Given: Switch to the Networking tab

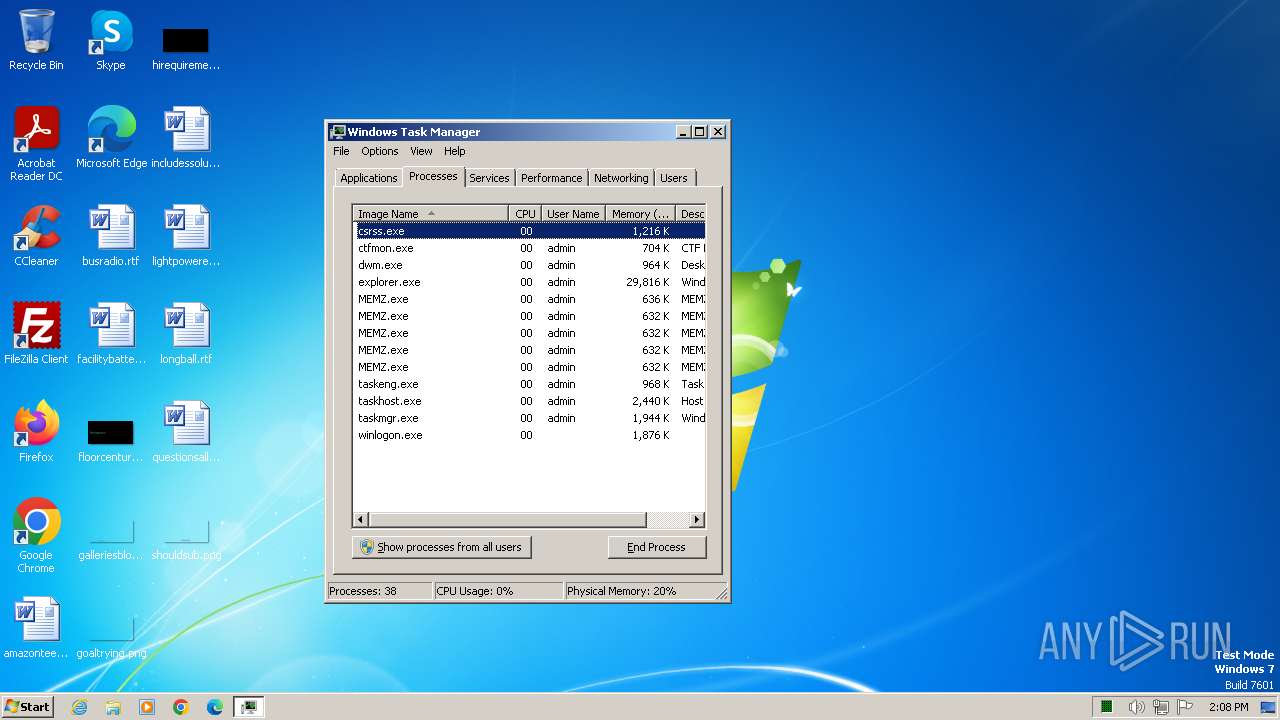Looking at the screenshot, I should coord(621,178).
